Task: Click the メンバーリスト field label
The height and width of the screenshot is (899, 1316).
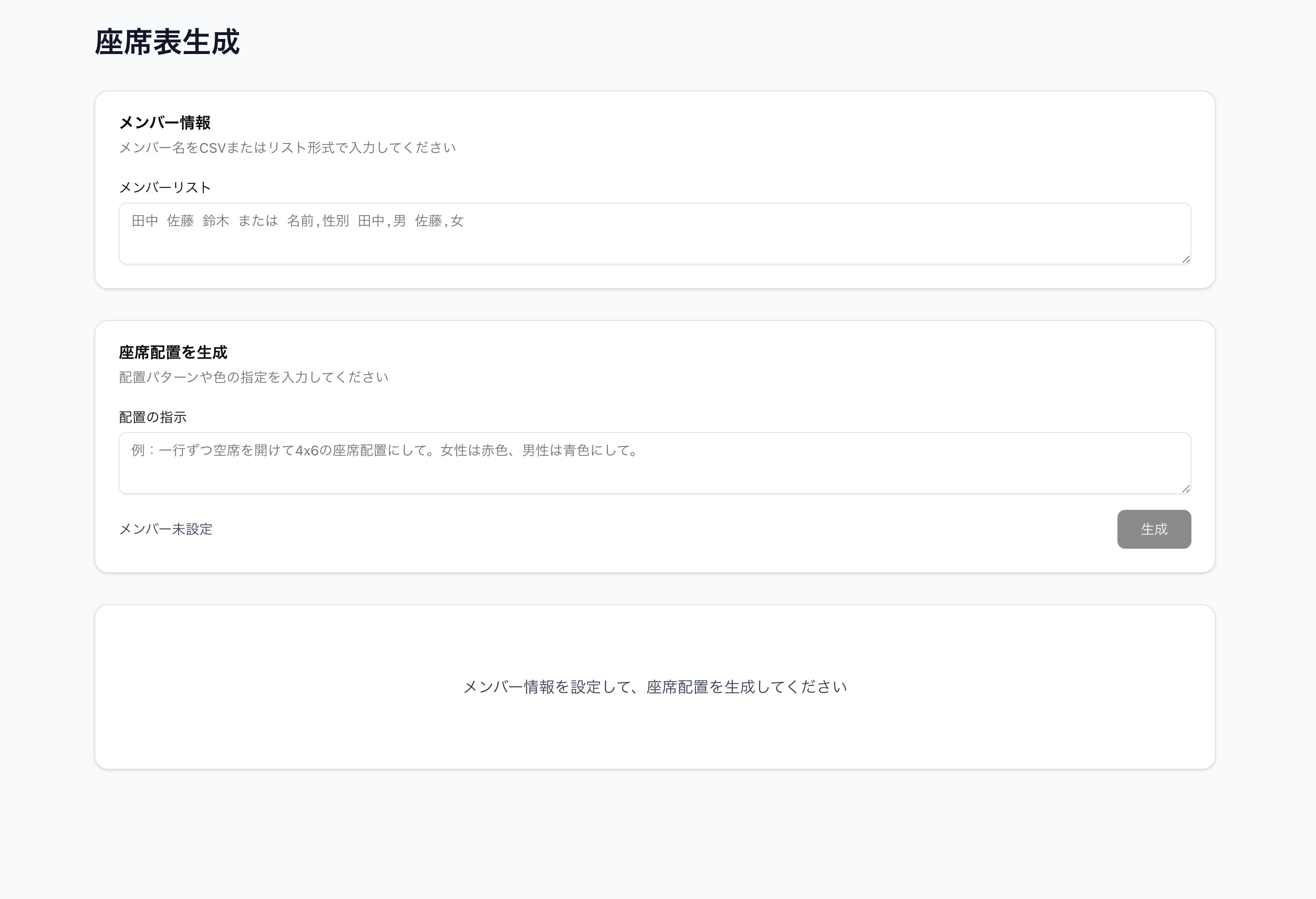Action: 164,187
